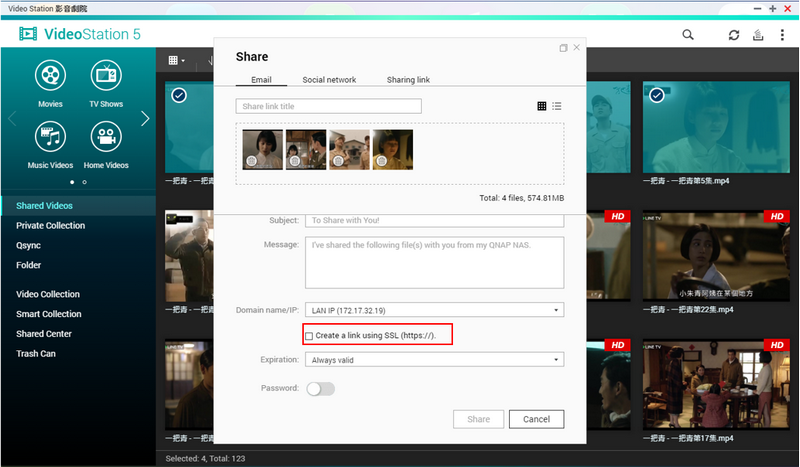This screenshot has width=800, height=467.
Task: Open Shared Videos in sidebar
Action: tap(79, 206)
